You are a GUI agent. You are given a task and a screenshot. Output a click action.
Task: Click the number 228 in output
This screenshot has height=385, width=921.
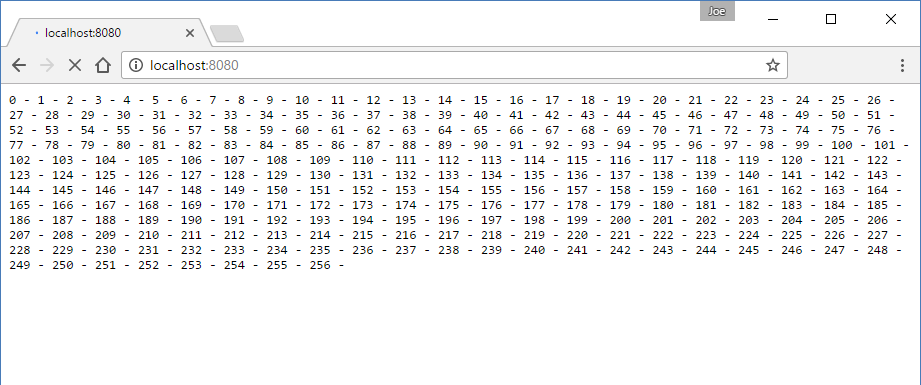(20, 250)
